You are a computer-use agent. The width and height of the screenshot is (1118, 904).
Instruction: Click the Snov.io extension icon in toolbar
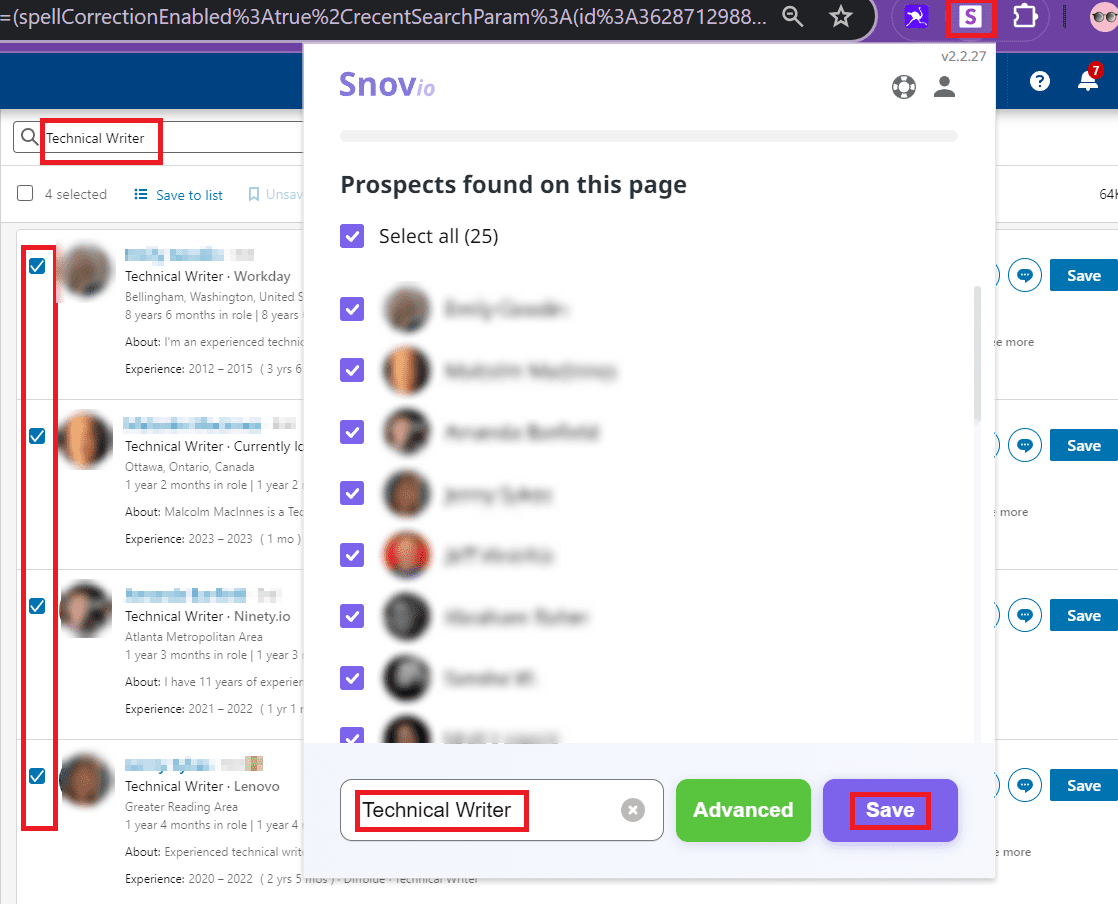tap(970, 18)
